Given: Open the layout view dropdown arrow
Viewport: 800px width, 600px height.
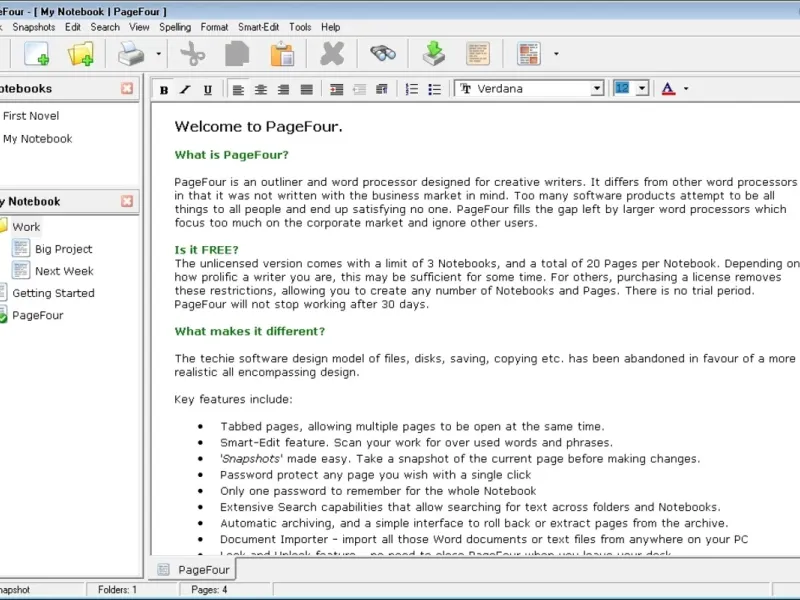Looking at the screenshot, I should pos(556,54).
